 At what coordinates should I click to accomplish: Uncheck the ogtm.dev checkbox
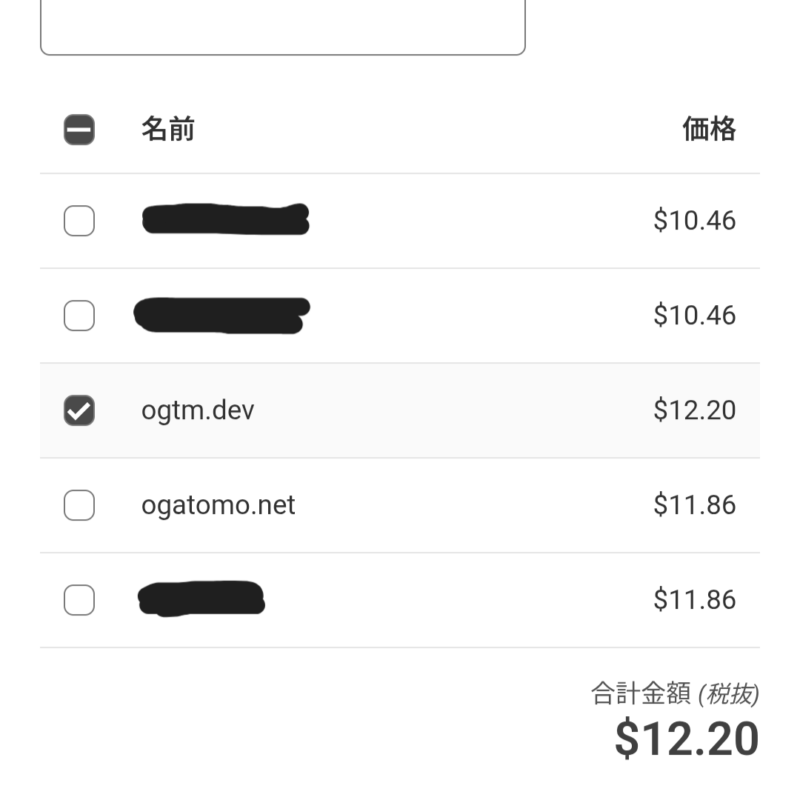(x=79, y=410)
